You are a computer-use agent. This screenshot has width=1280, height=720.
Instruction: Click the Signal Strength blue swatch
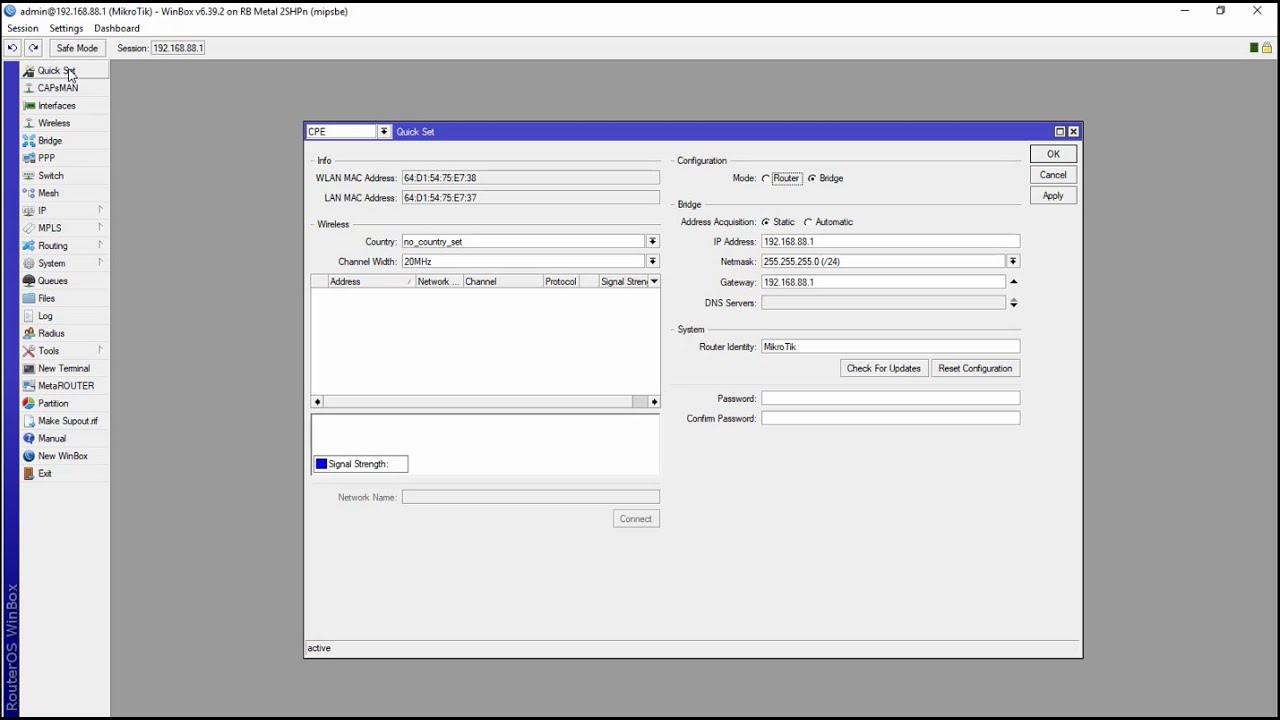[321, 464]
